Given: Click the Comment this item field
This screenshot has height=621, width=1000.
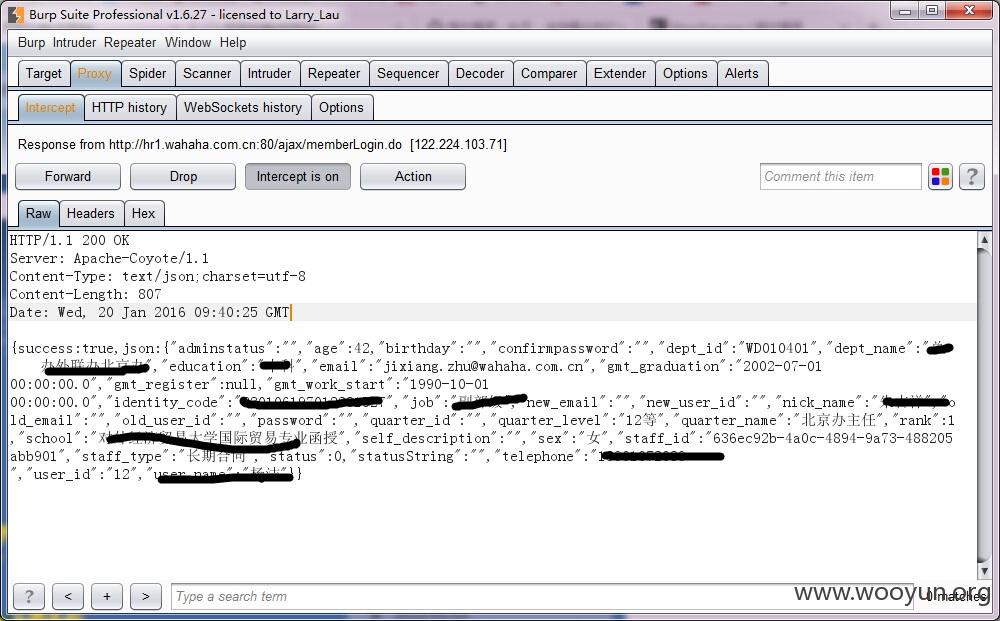Looking at the screenshot, I should (840, 177).
